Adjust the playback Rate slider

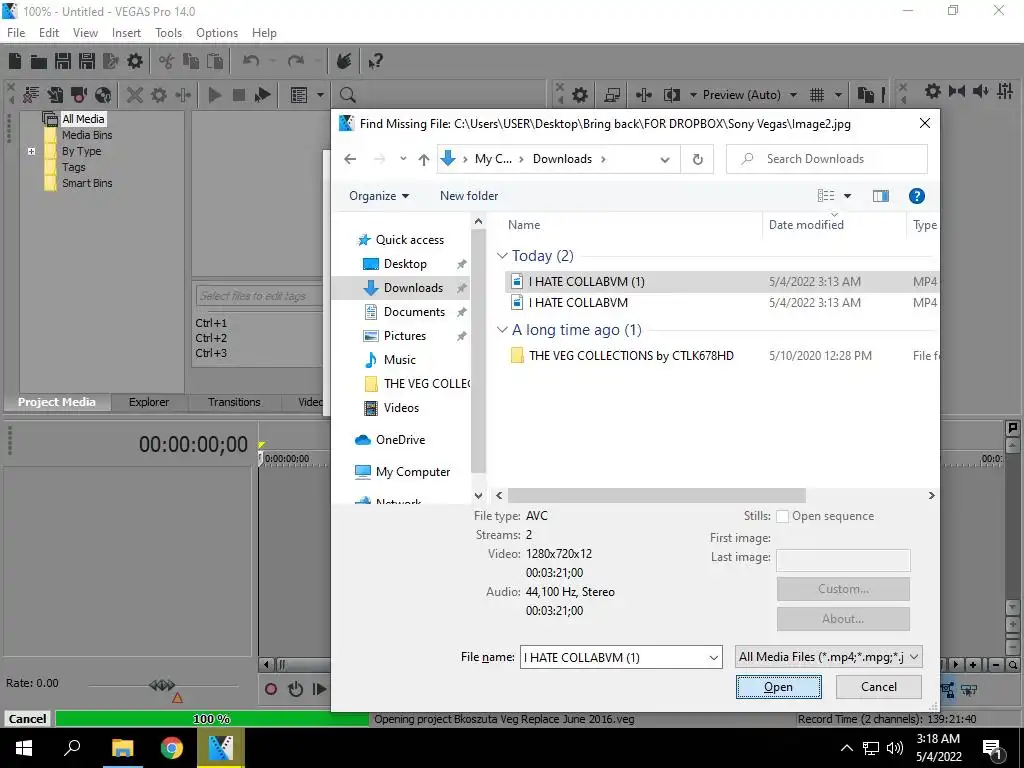162,685
